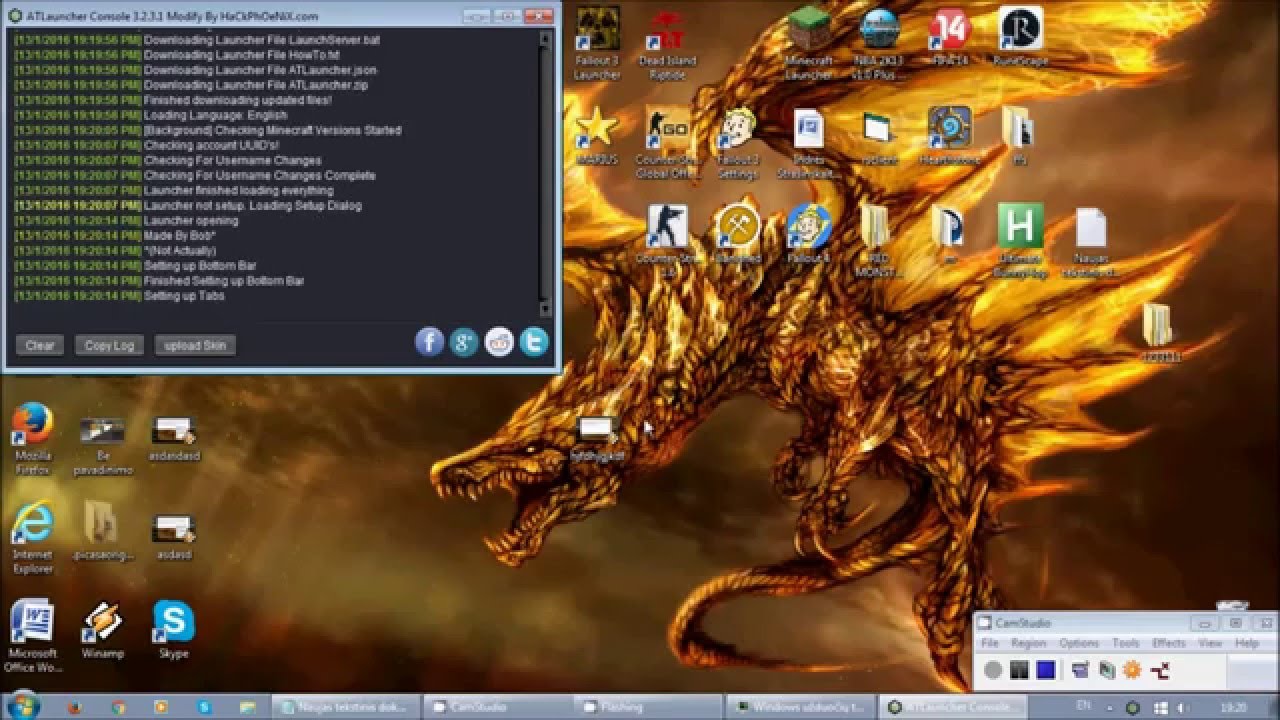Open CamStudio Tools menu
1280x720 pixels.
[1126, 643]
